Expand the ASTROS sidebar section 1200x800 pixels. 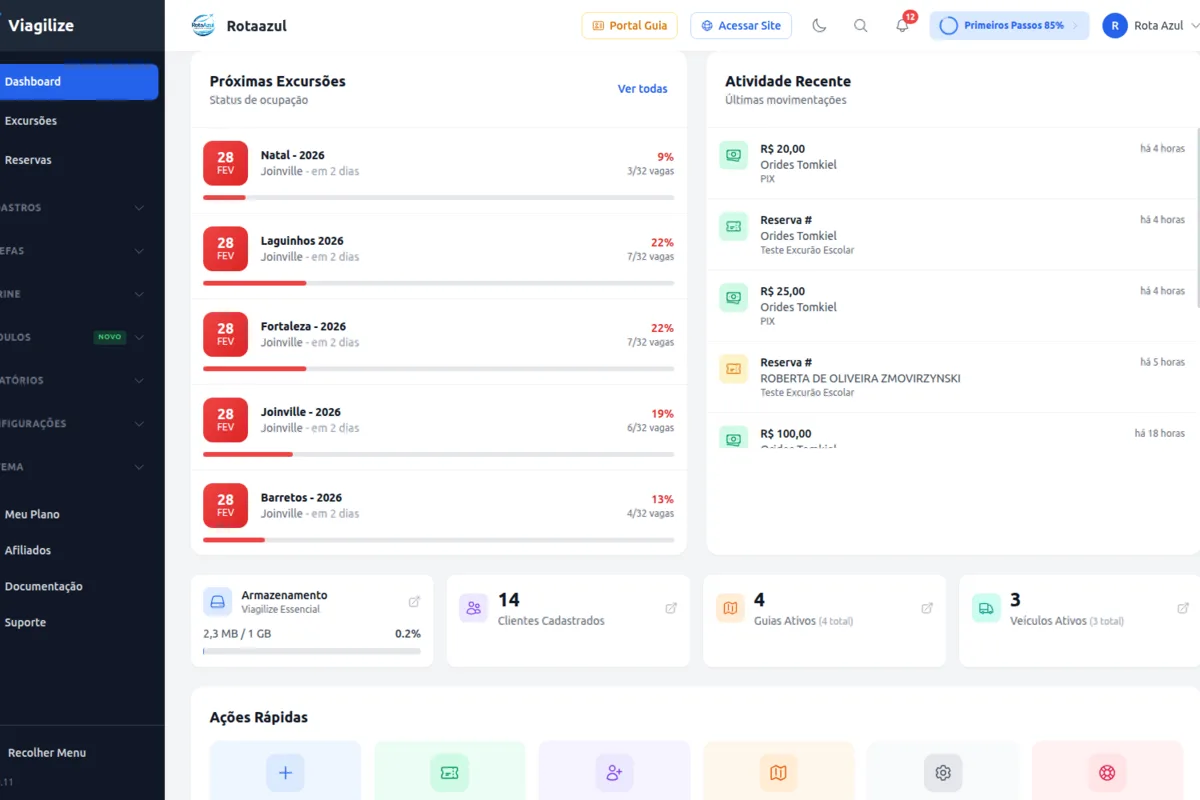click(x=72, y=208)
